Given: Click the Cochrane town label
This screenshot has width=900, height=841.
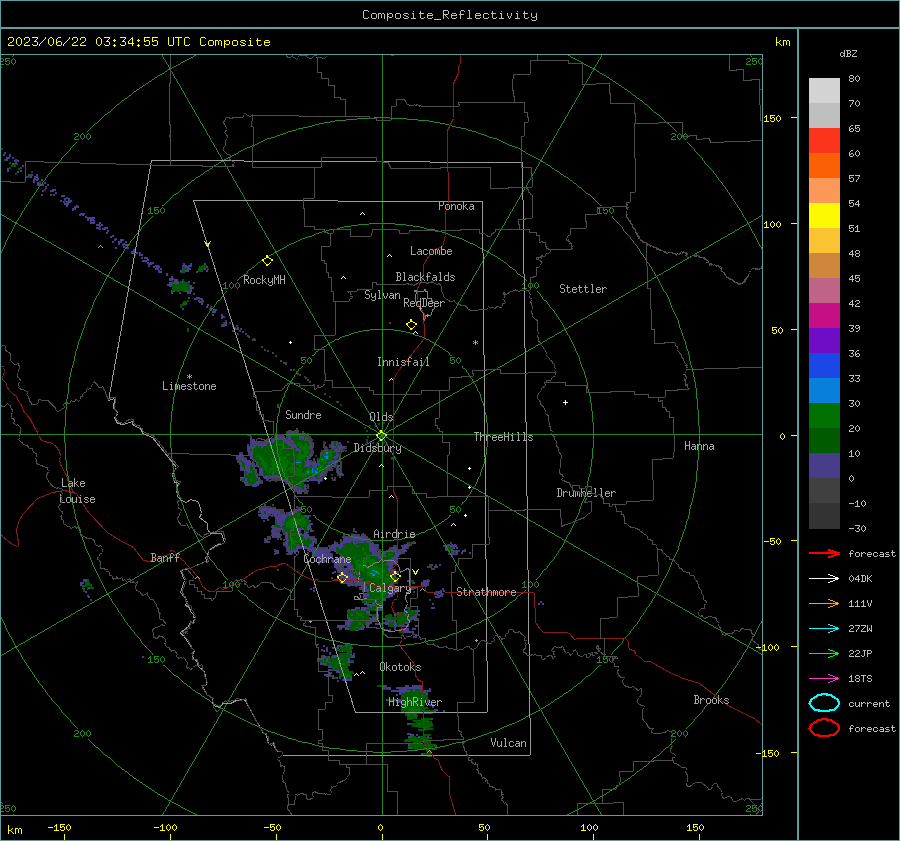Looking at the screenshot, I should click(327, 559).
